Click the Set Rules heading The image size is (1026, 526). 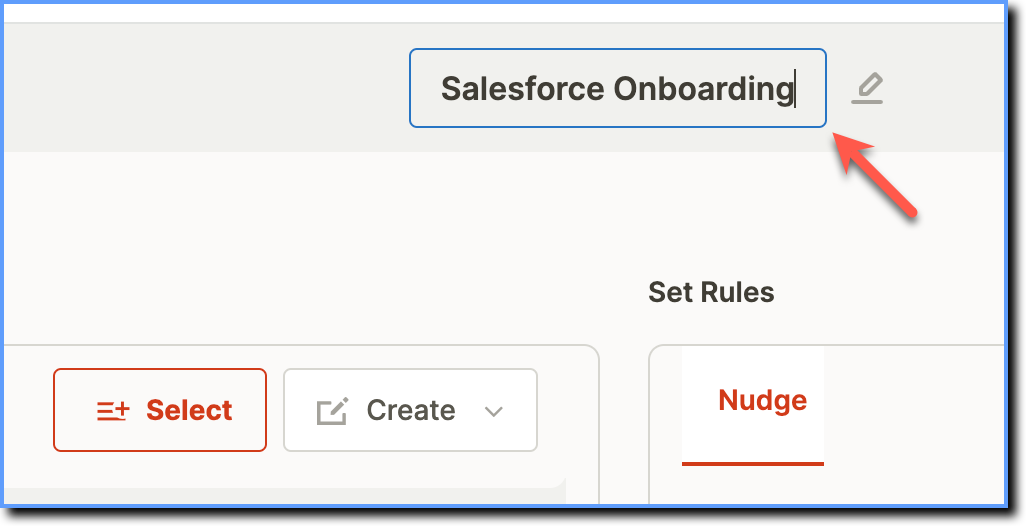[x=711, y=292]
